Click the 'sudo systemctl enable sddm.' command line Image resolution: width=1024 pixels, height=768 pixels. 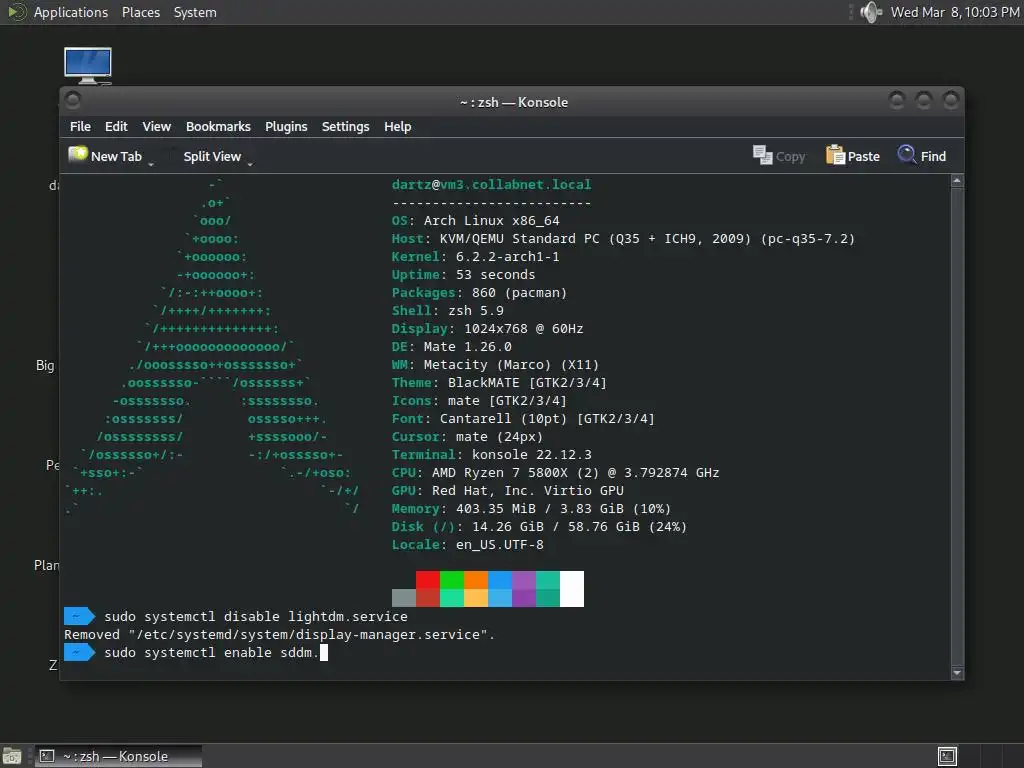211,652
